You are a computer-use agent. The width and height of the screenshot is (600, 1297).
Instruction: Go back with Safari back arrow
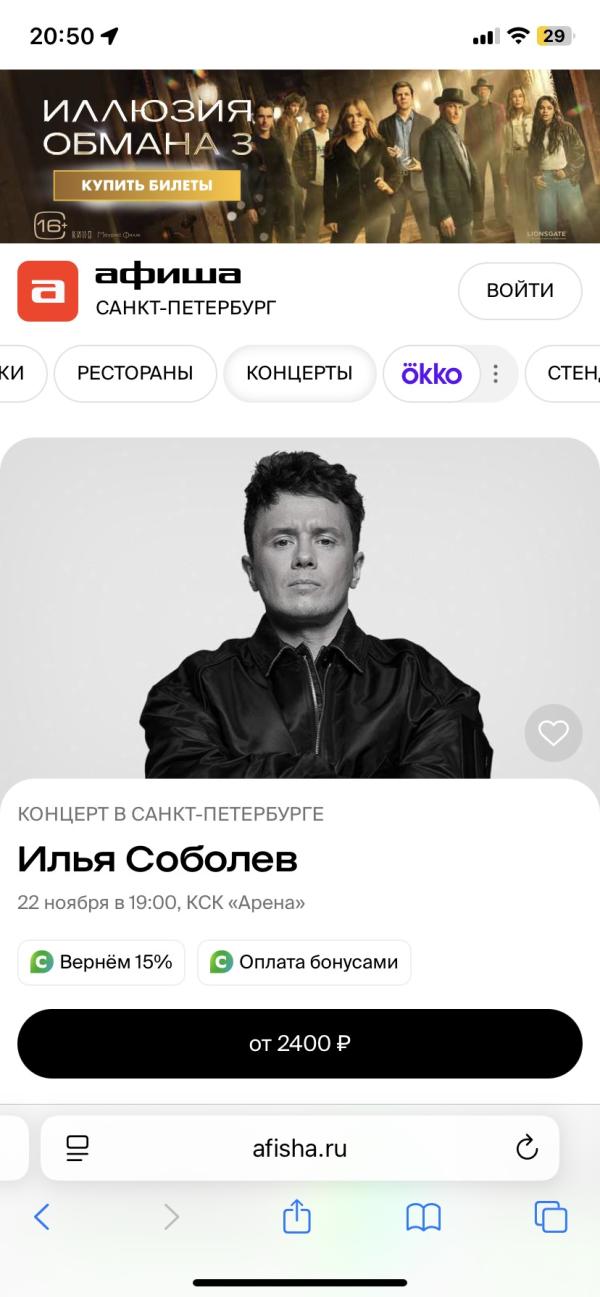point(41,1217)
